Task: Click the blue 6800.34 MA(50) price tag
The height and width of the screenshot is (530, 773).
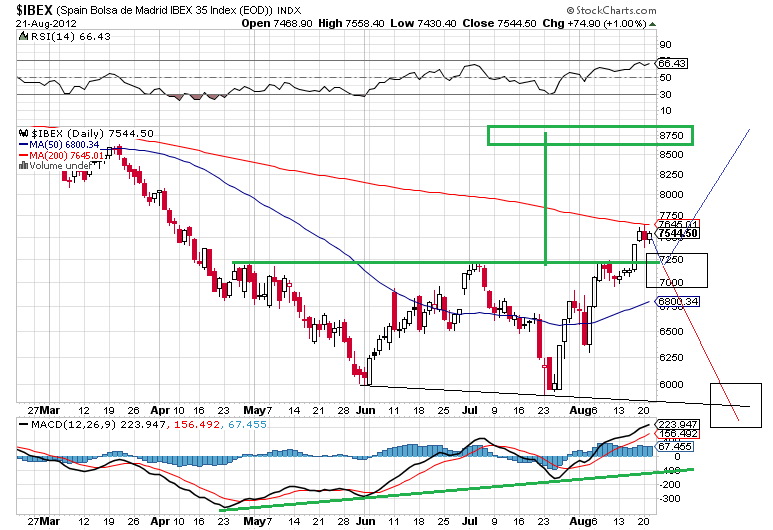Action: 677,301
